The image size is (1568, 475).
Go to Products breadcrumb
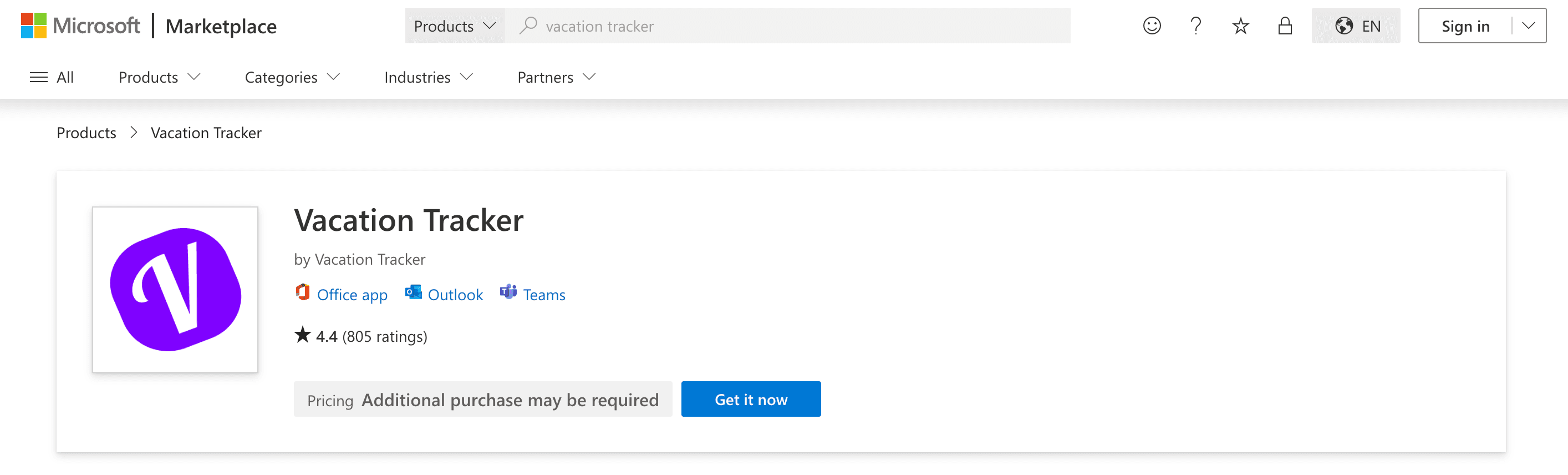point(86,133)
